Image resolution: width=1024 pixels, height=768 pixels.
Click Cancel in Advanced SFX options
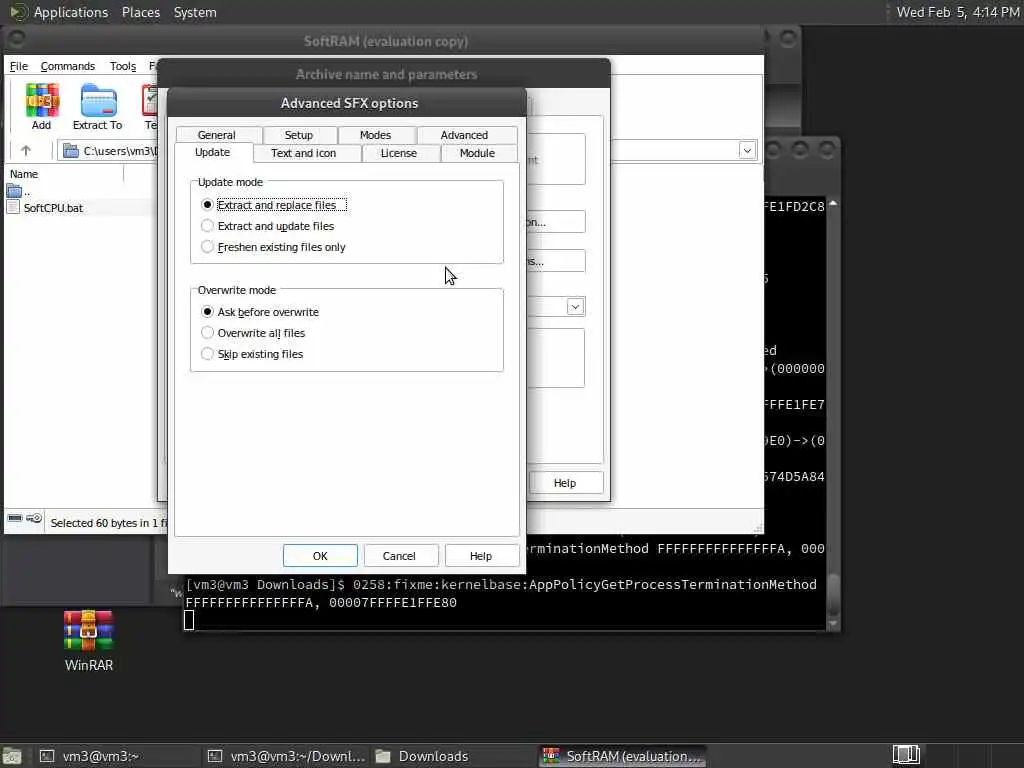coord(399,556)
